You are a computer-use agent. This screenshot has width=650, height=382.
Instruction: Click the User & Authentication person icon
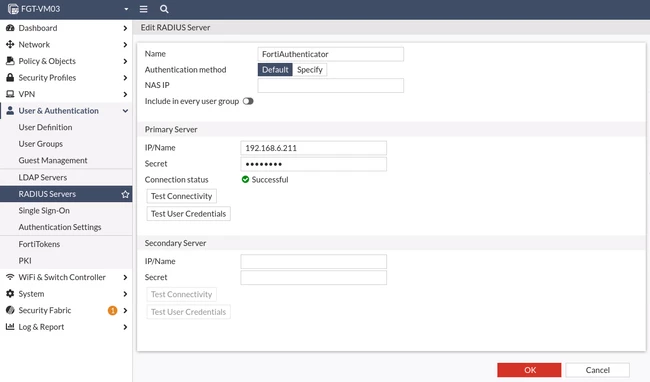(10, 111)
